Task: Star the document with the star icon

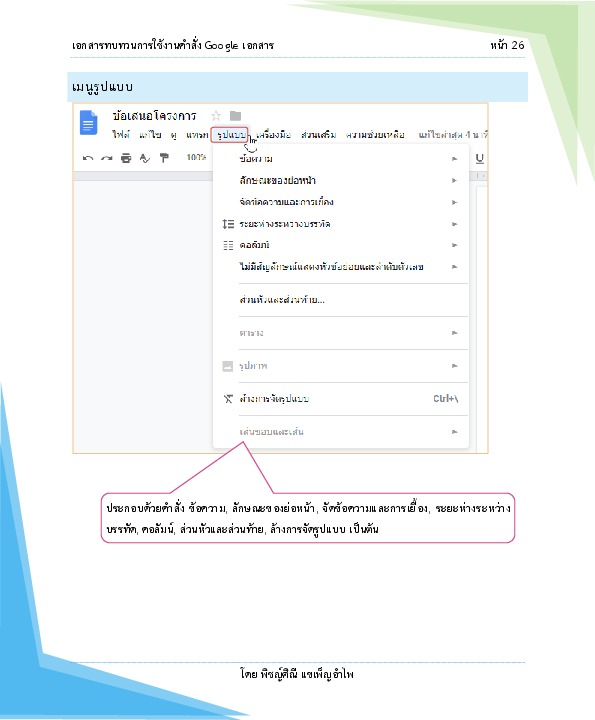Action: tap(216, 116)
